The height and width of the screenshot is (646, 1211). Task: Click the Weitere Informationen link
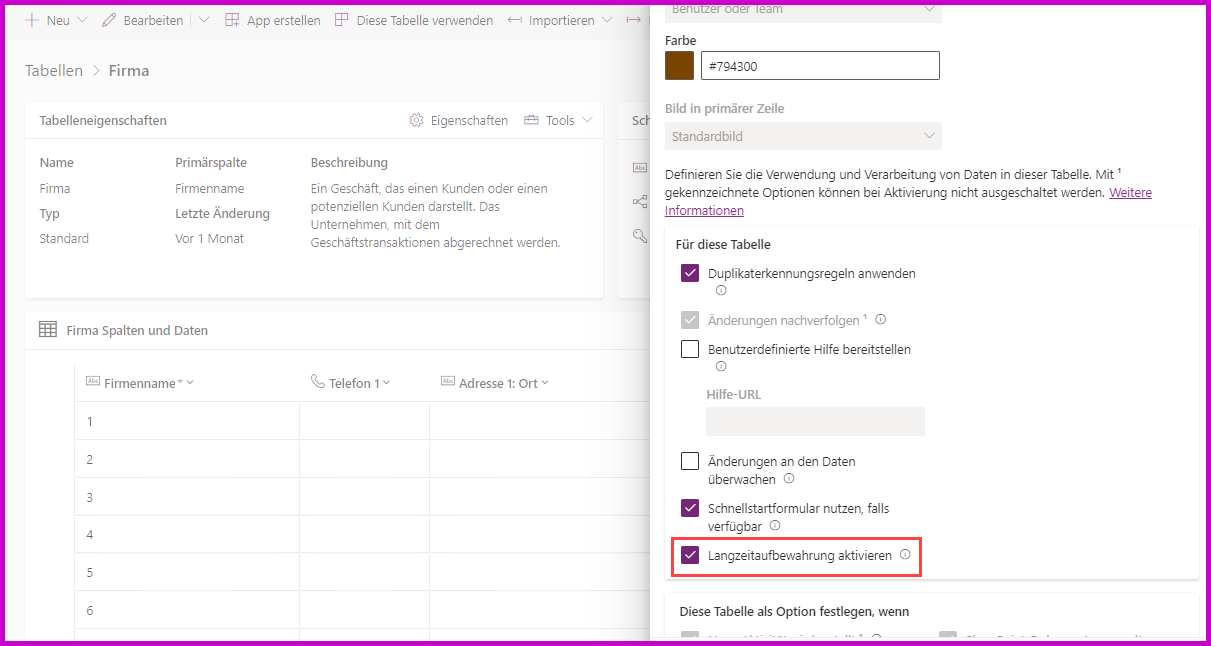[x=1129, y=192]
